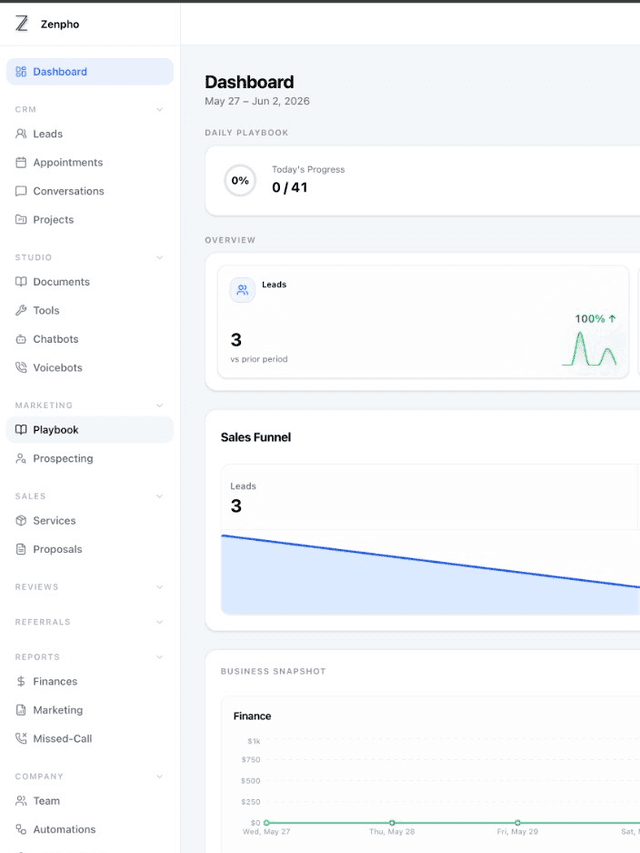This screenshot has height=853, width=640.
Task: Click the Fri, May 29 chart data point
Action: 518,823
